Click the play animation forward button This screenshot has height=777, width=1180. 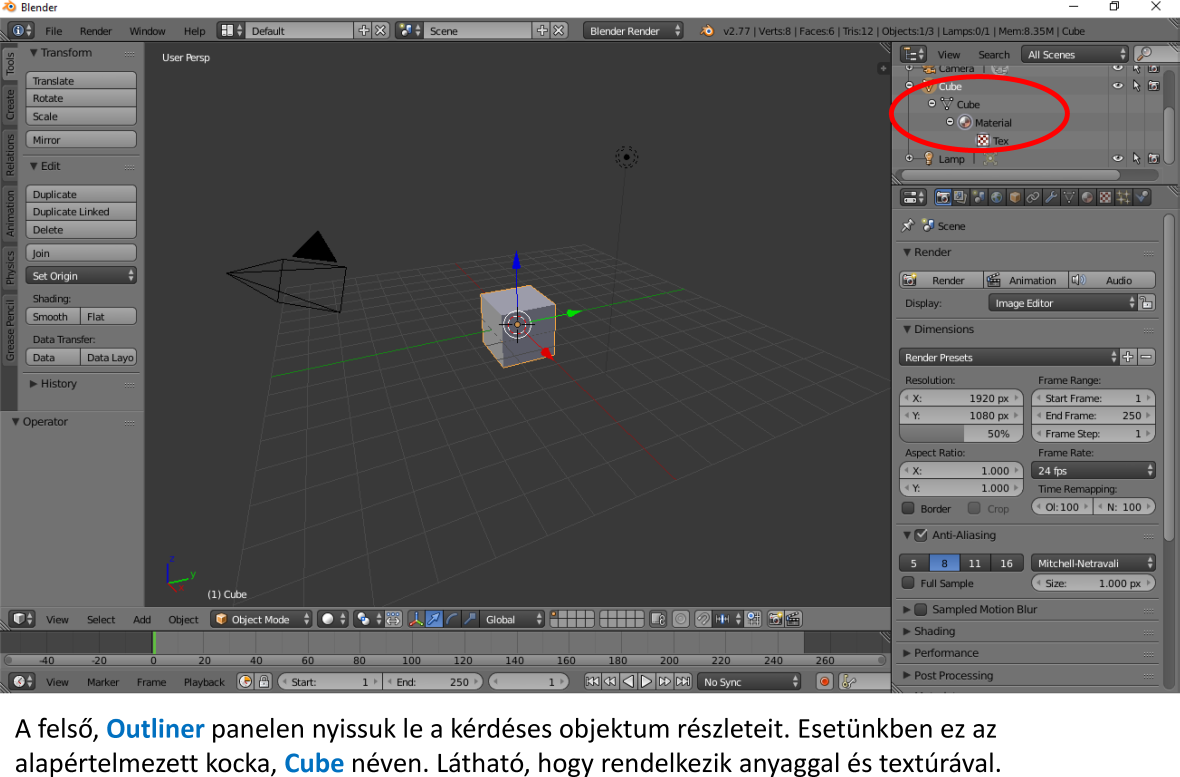[x=646, y=681]
